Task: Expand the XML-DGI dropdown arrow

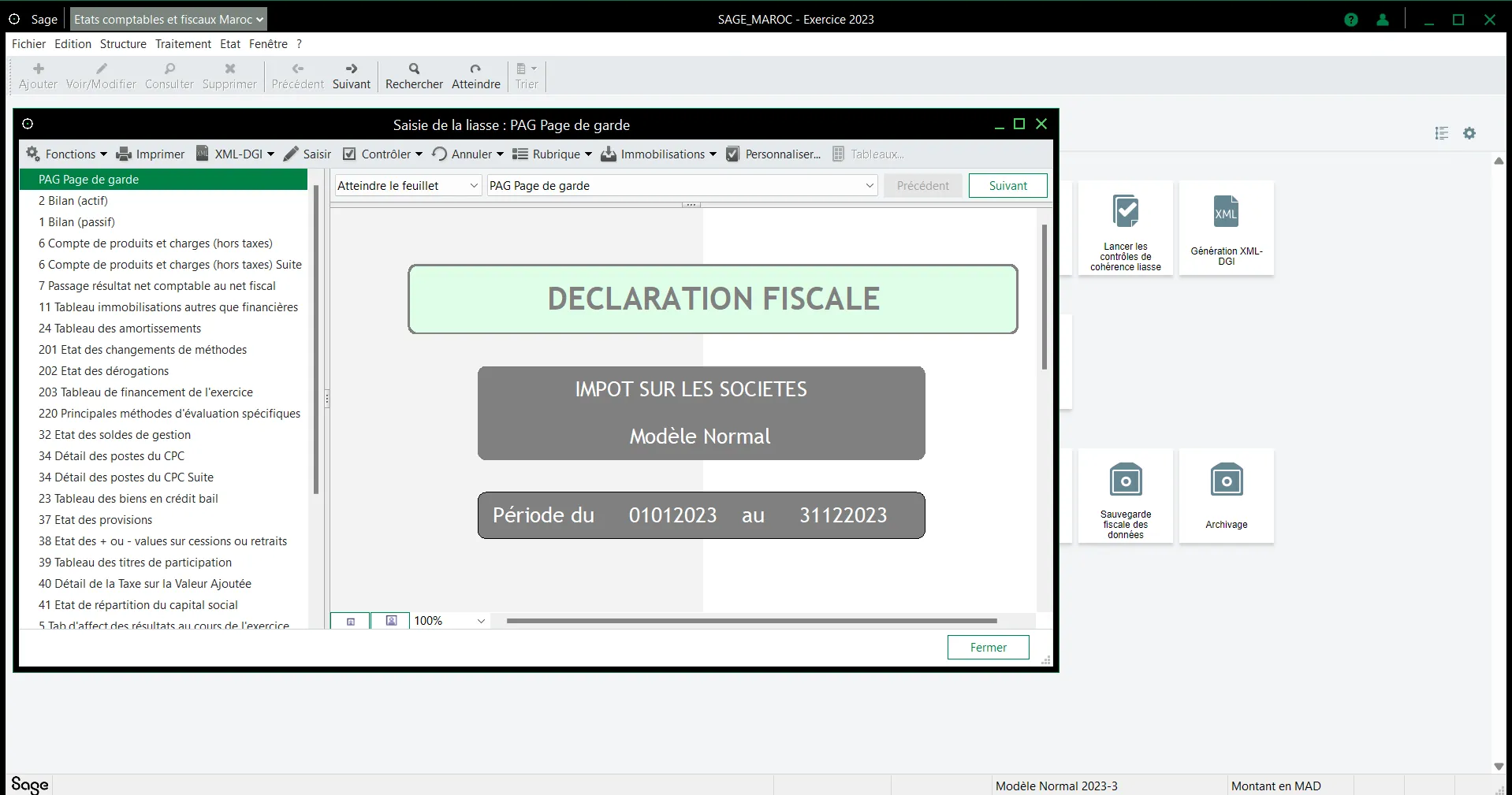Action: 270,154
